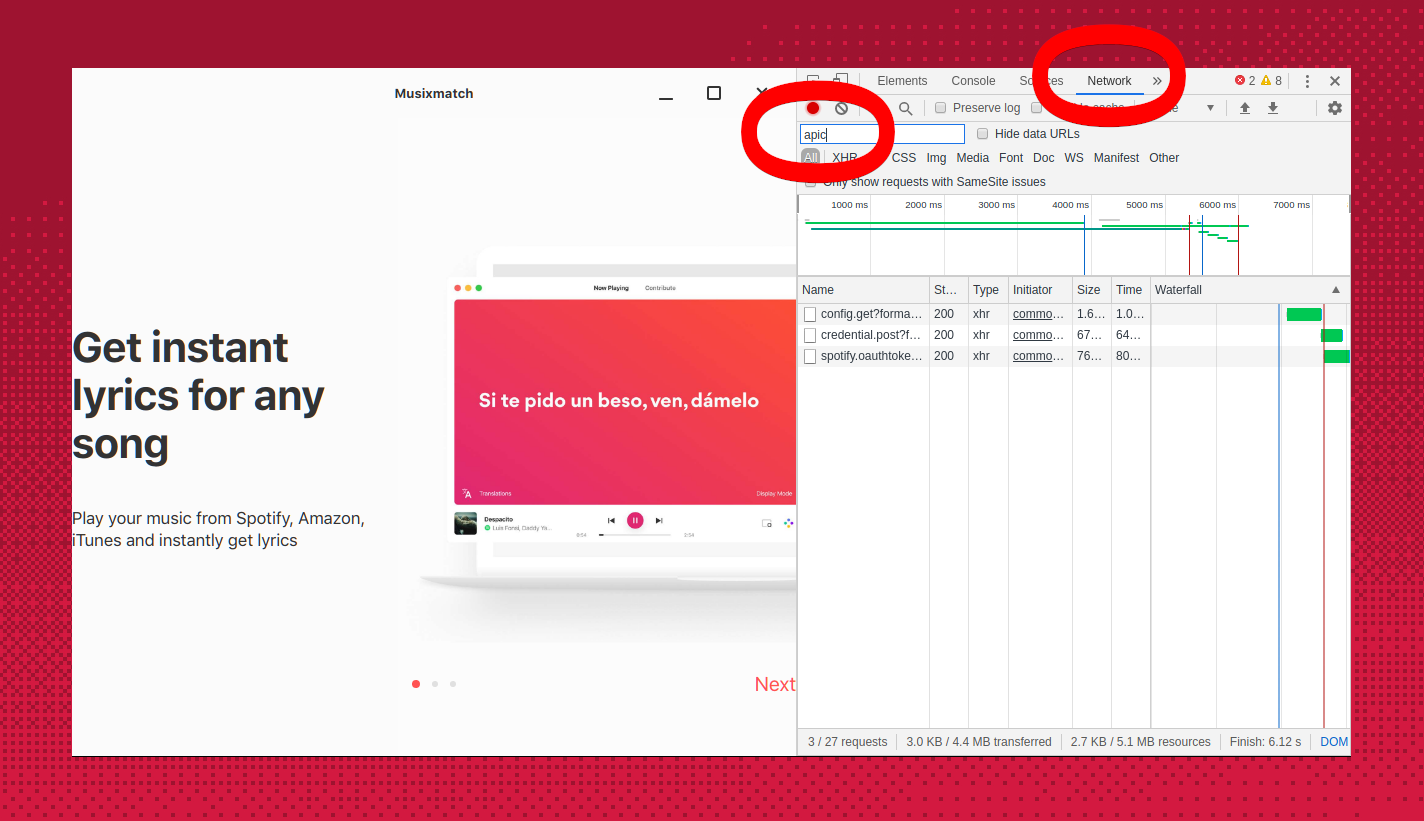The image size is (1424, 821).
Task: Check the Hide data URLs checkbox
Action: pos(982,134)
